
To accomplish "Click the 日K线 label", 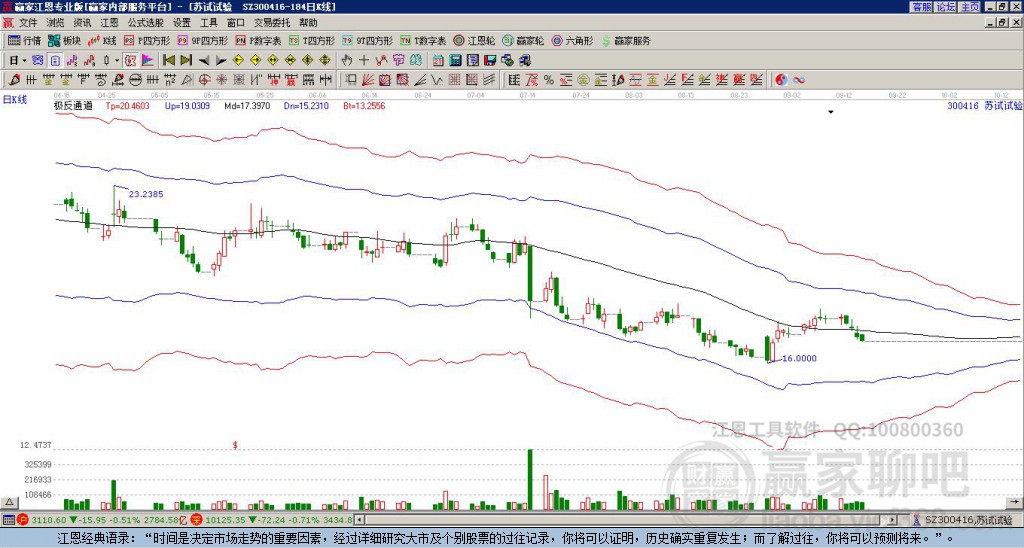I will [x=14, y=99].
